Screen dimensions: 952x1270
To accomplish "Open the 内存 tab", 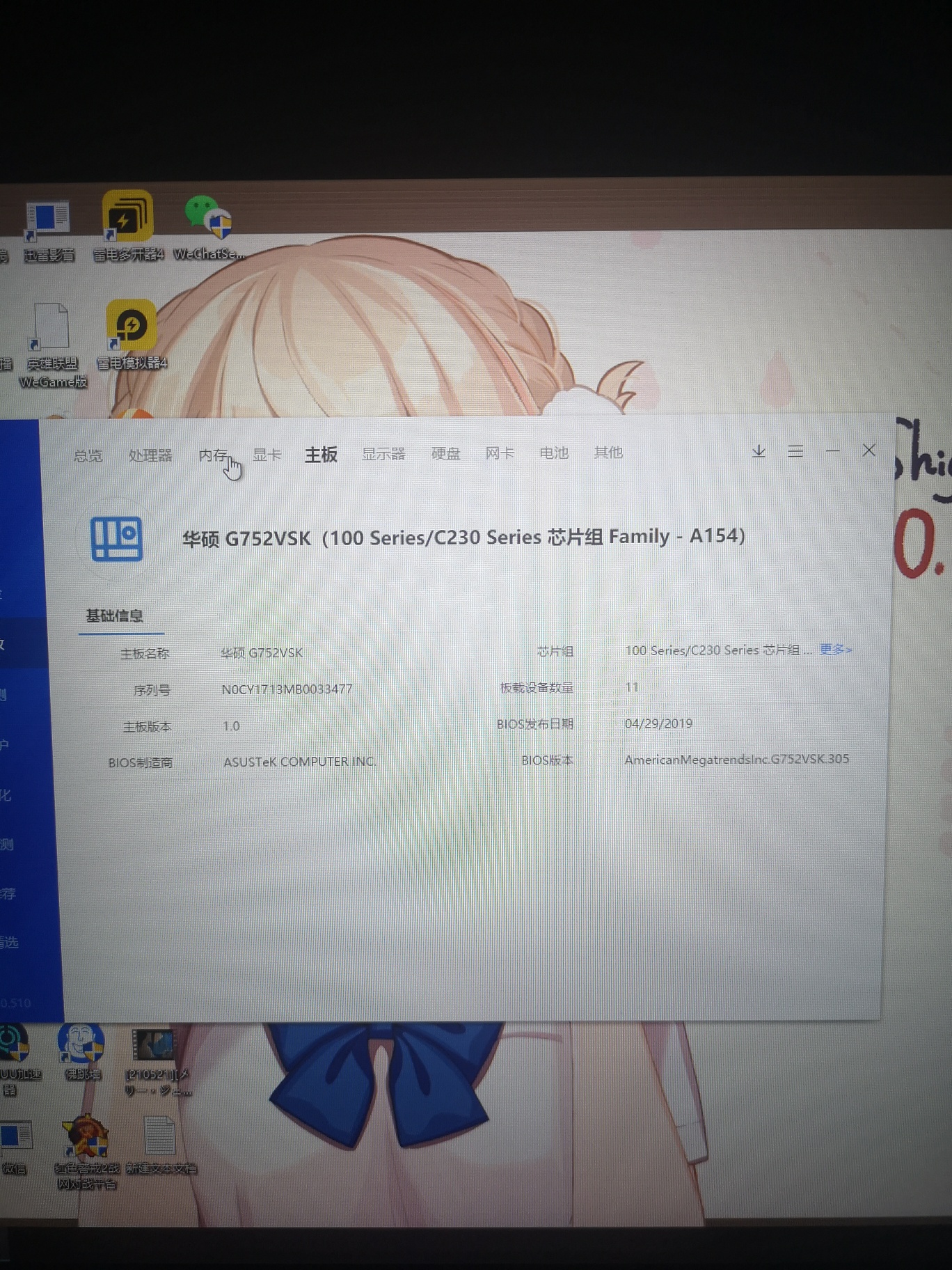I will pyautogui.click(x=213, y=455).
